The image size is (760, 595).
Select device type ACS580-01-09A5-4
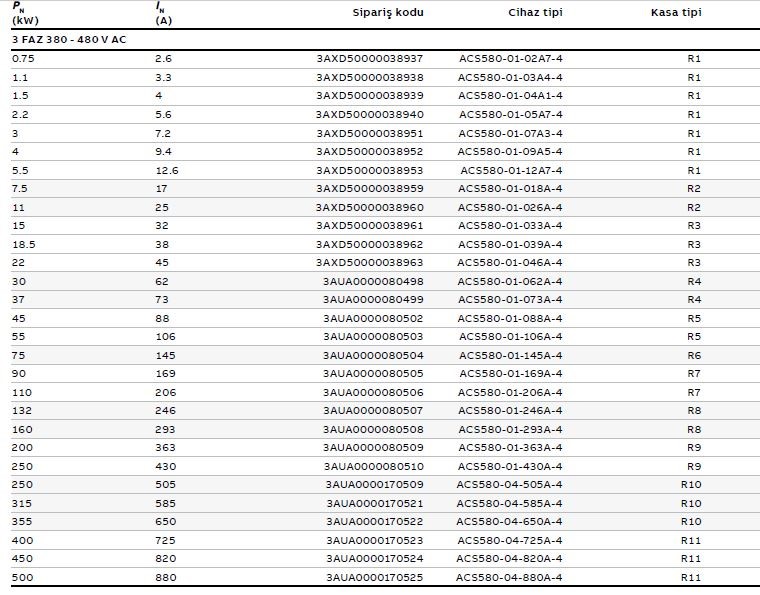click(510, 152)
